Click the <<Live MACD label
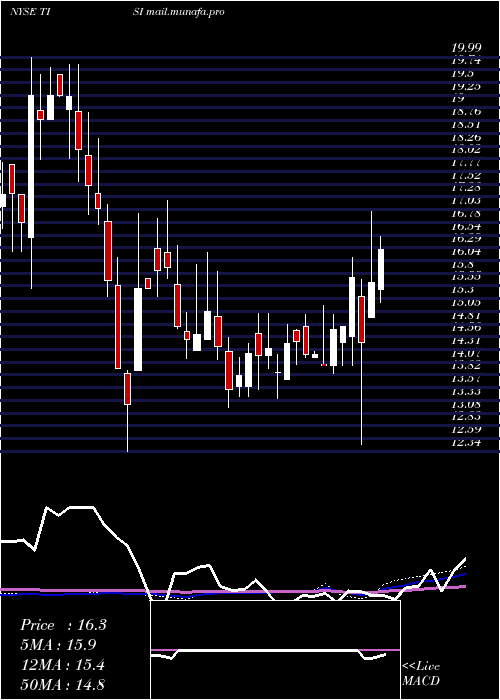 tap(421, 673)
